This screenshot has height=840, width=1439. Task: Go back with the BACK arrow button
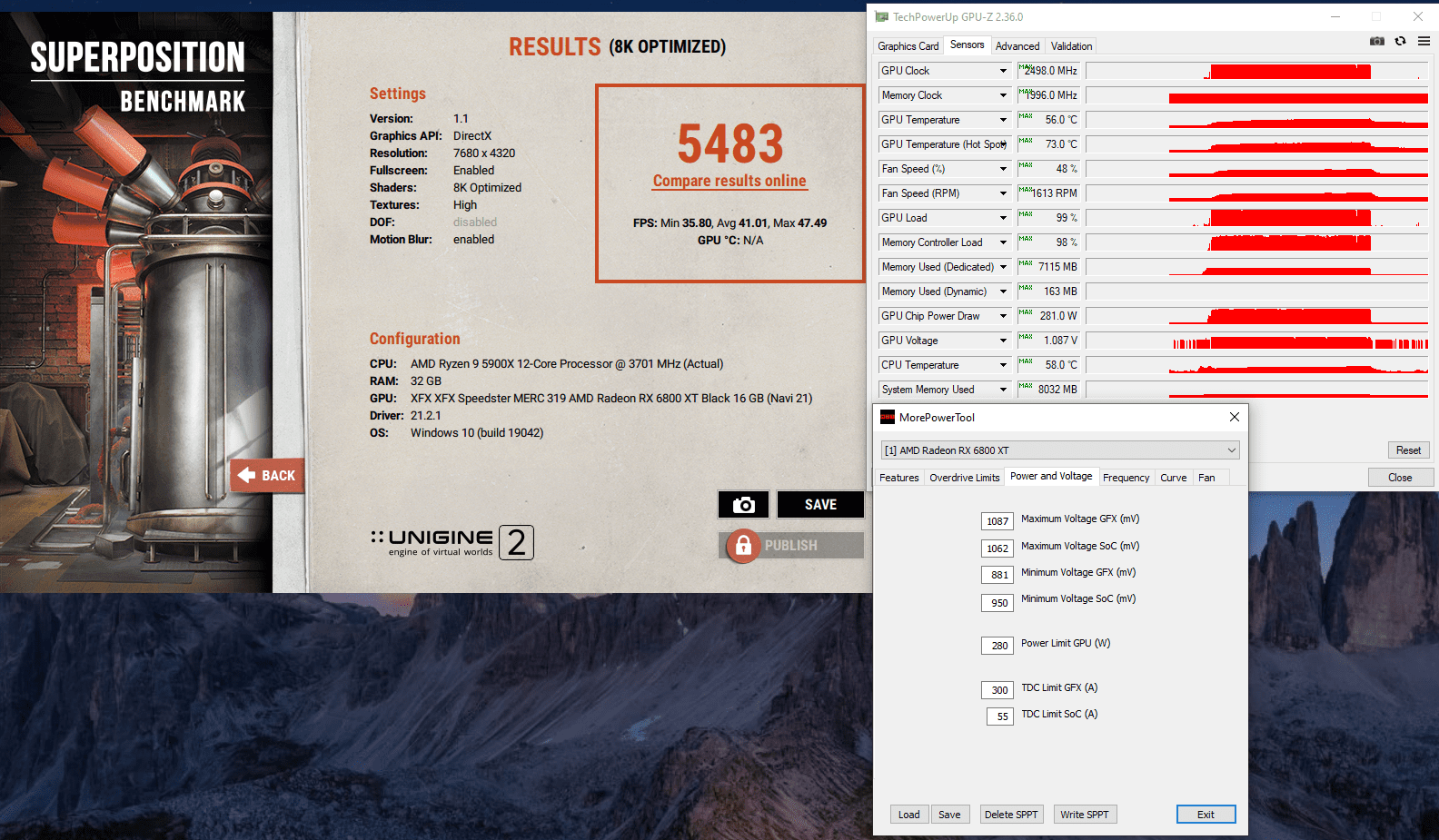[268, 475]
